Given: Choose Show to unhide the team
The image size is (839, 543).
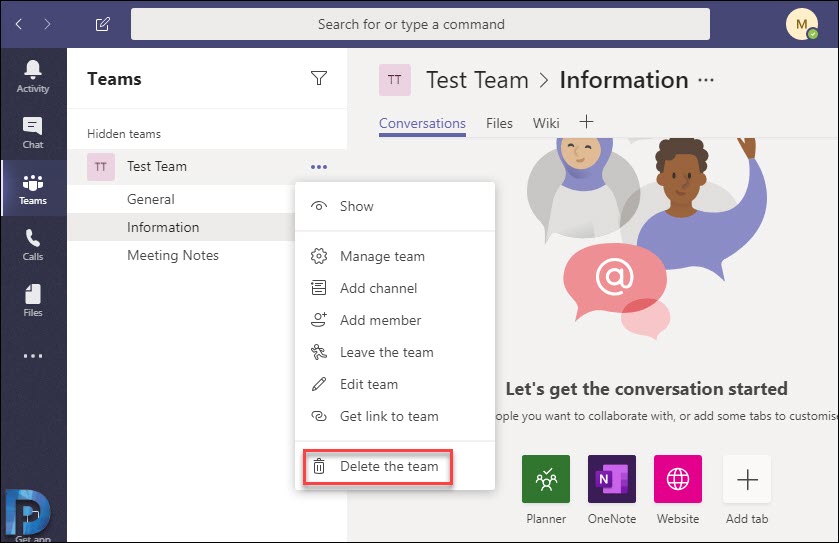Looking at the screenshot, I should tap(395, 207).
